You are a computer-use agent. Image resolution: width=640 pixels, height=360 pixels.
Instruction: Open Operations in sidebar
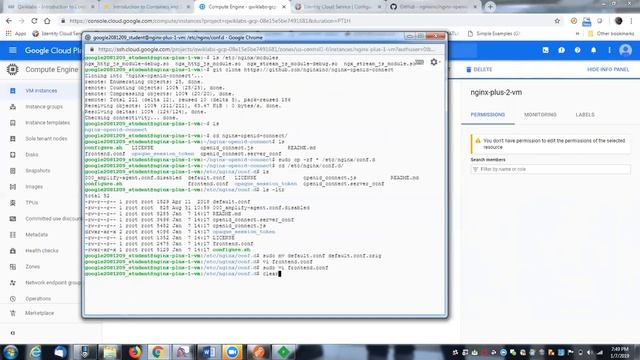38,299
